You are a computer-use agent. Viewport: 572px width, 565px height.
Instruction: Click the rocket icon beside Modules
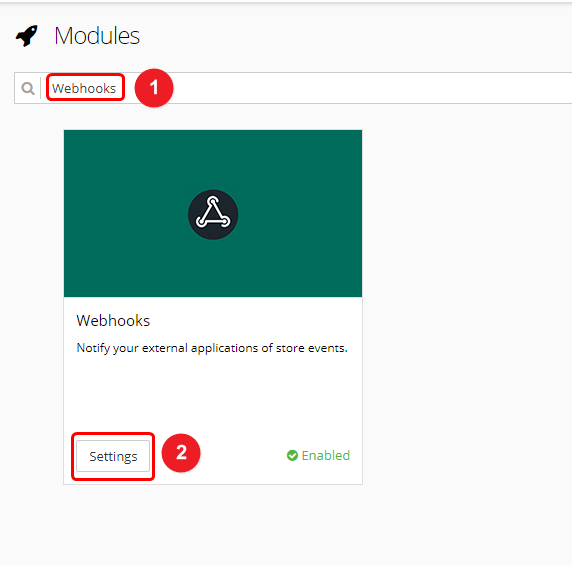pos(27,36)
